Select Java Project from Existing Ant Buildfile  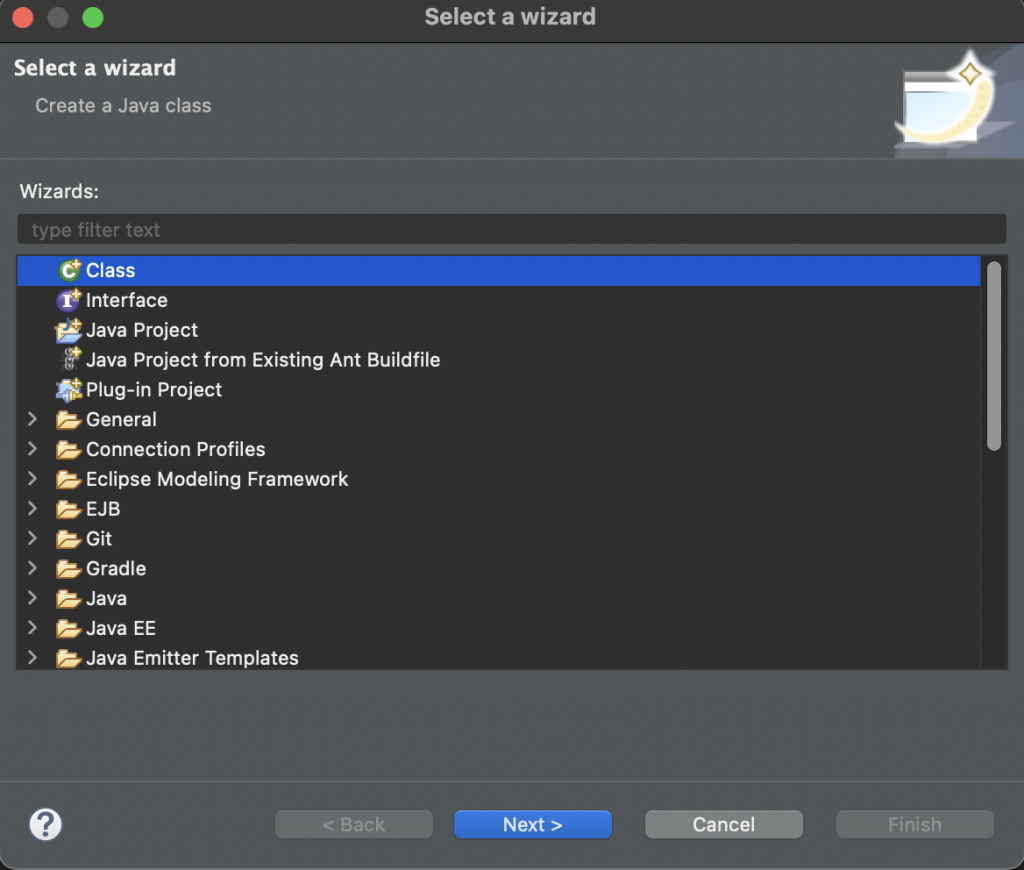(x=263, y=360)
